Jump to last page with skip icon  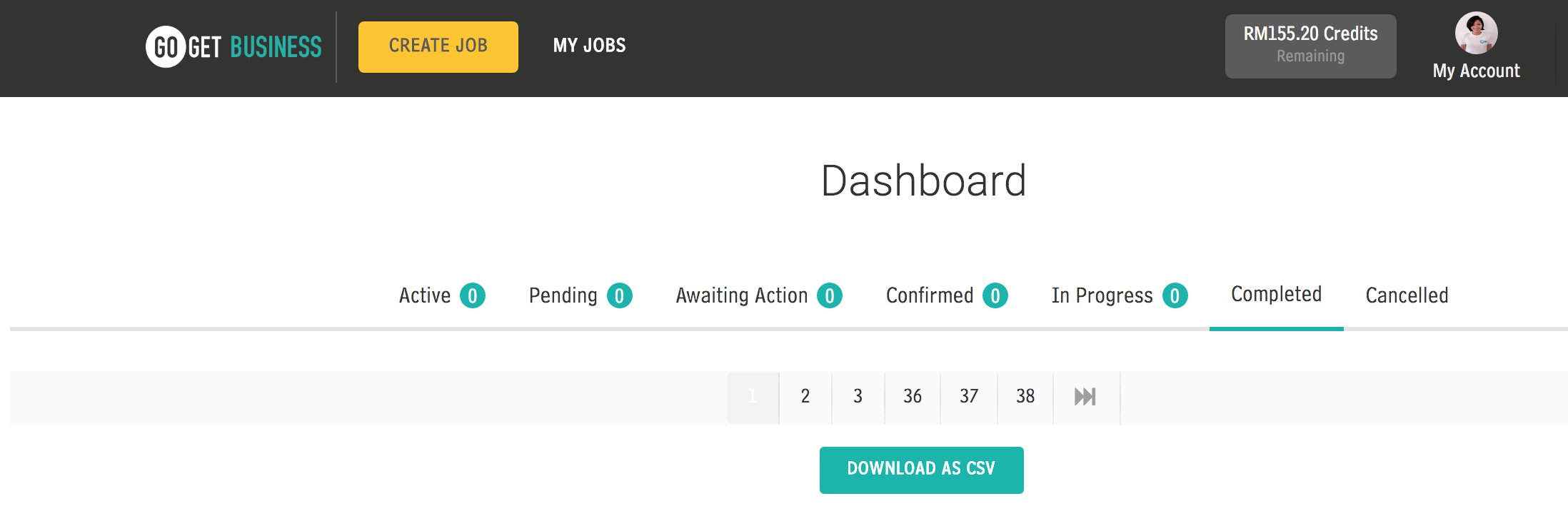[1085, 397]
